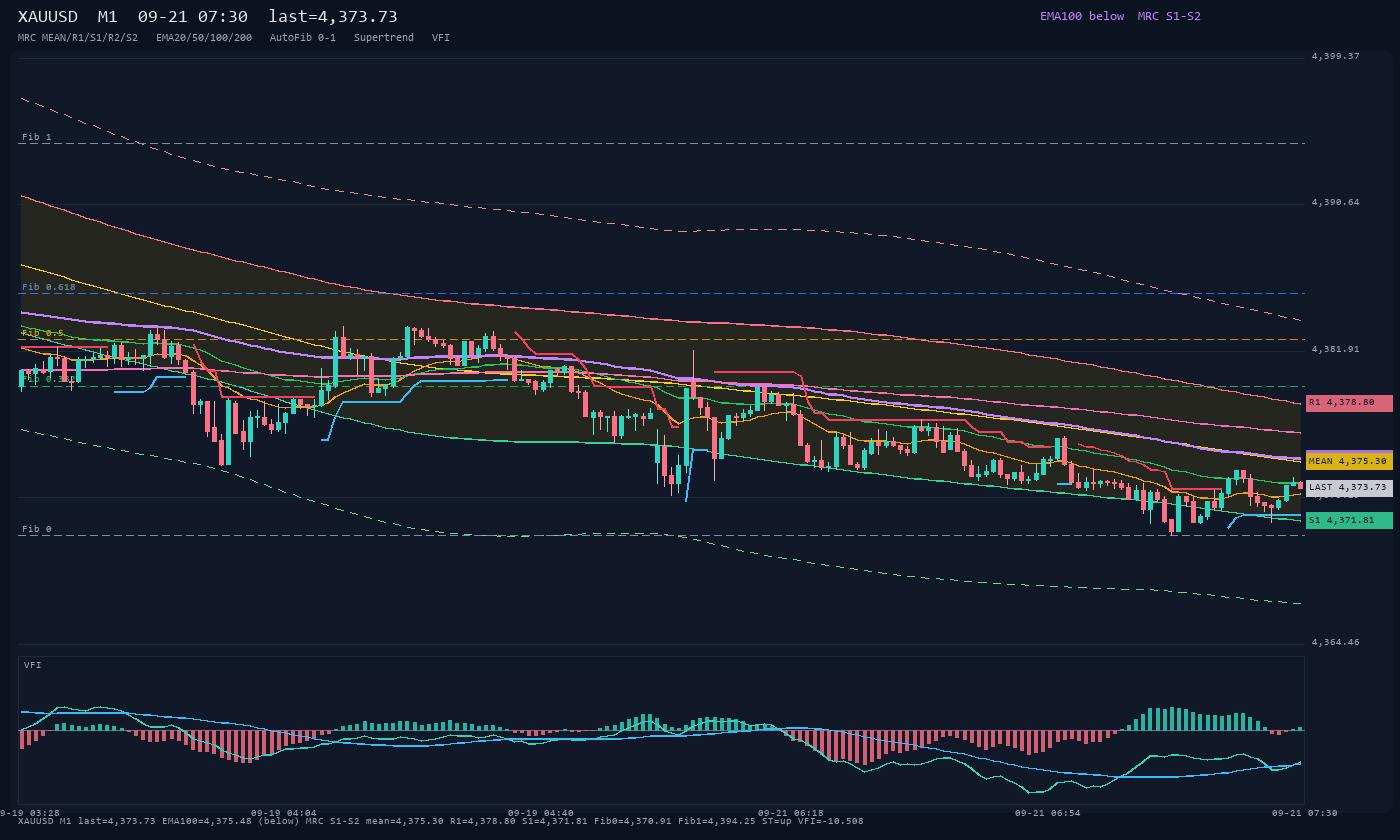
Task: Click the 4,381.91 price axis value
Action: tap(1336, 349)
